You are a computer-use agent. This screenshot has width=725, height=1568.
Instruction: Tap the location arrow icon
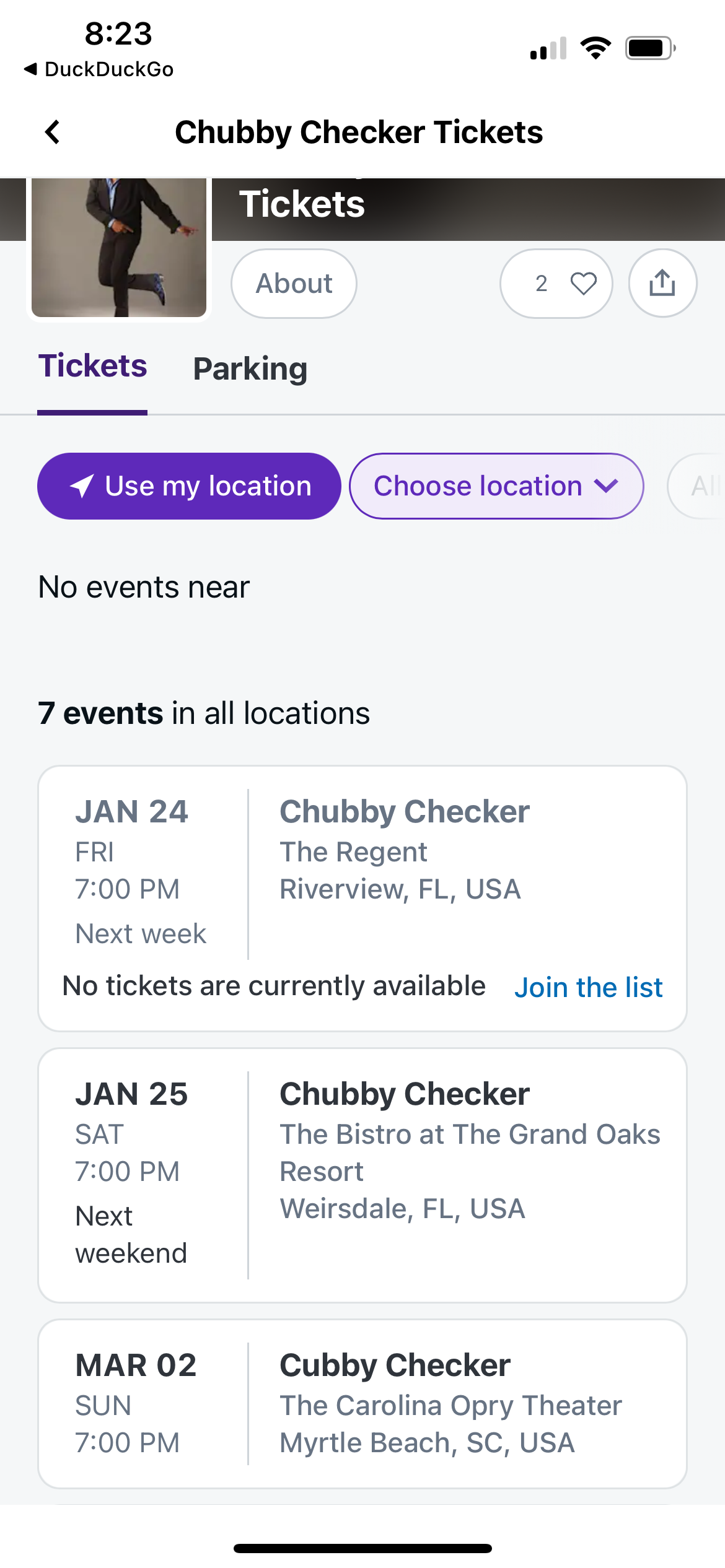(x=82, y=486)
